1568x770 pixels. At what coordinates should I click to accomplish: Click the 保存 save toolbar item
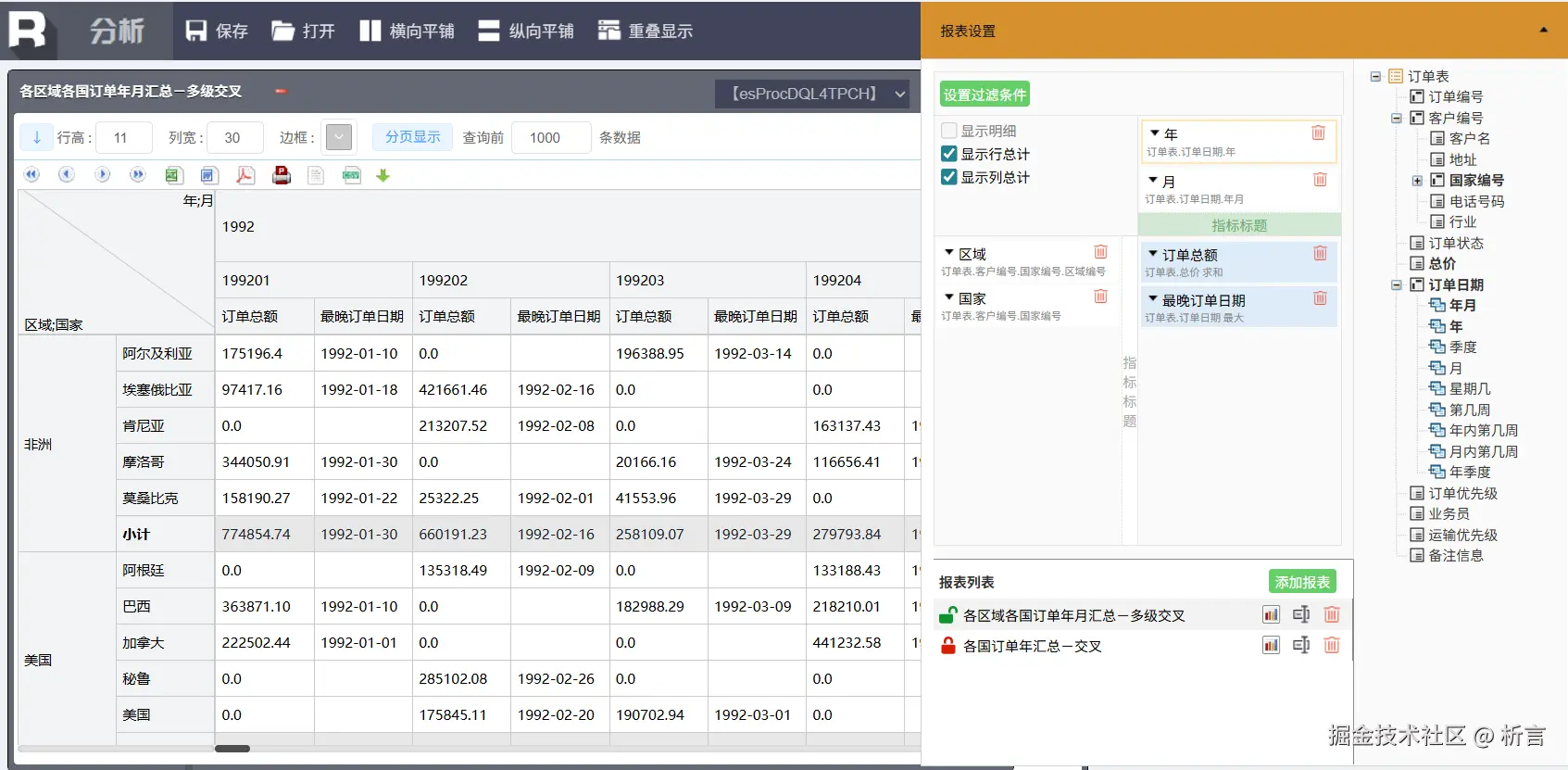(x=217, y=31)
